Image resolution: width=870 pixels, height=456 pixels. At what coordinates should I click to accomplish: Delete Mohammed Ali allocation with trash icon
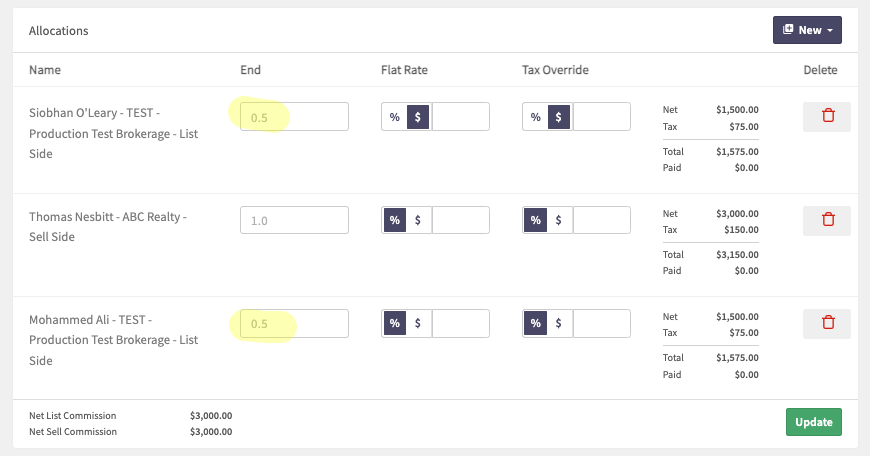tap(827, 323)
